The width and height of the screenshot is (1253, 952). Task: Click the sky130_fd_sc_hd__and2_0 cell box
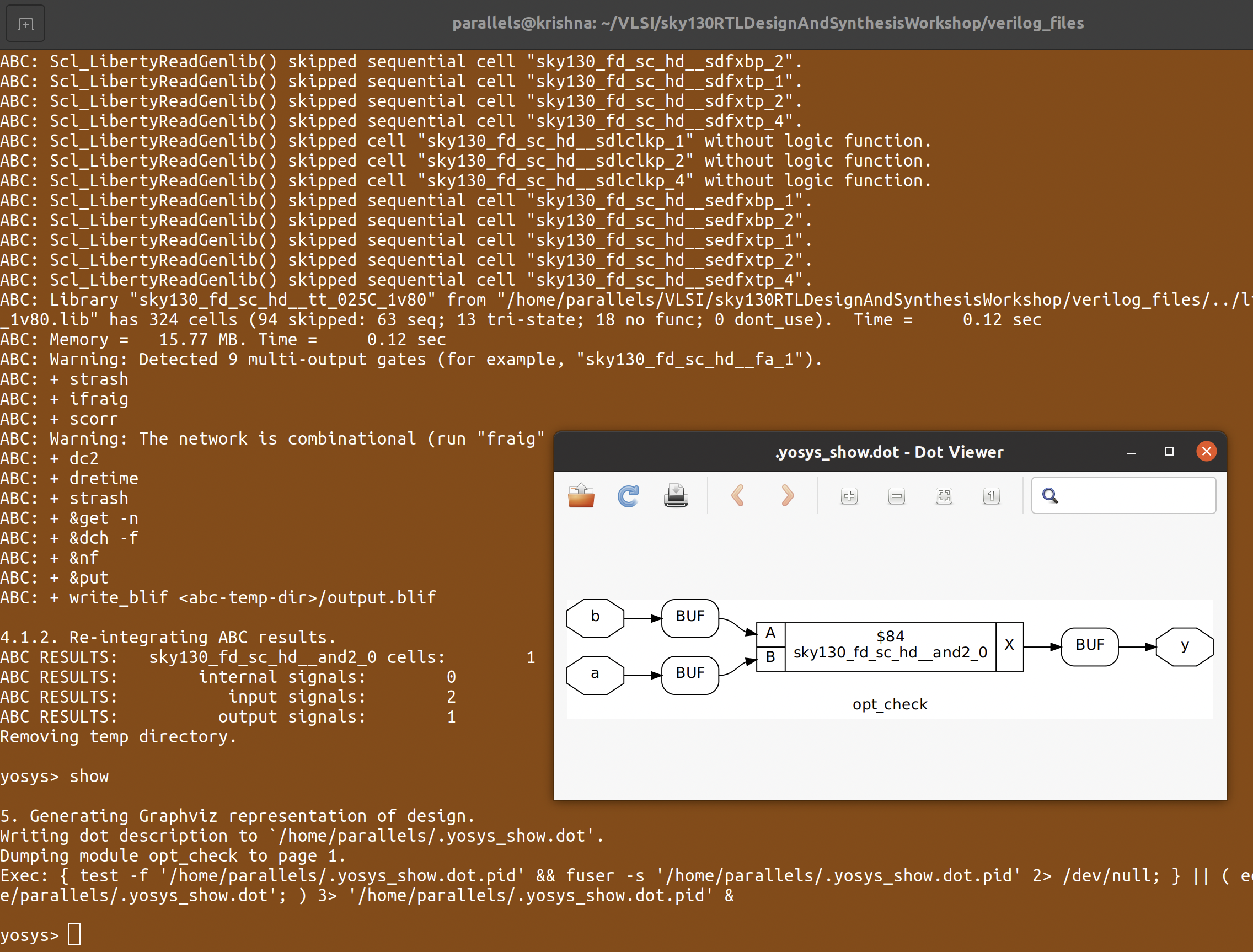890,646
